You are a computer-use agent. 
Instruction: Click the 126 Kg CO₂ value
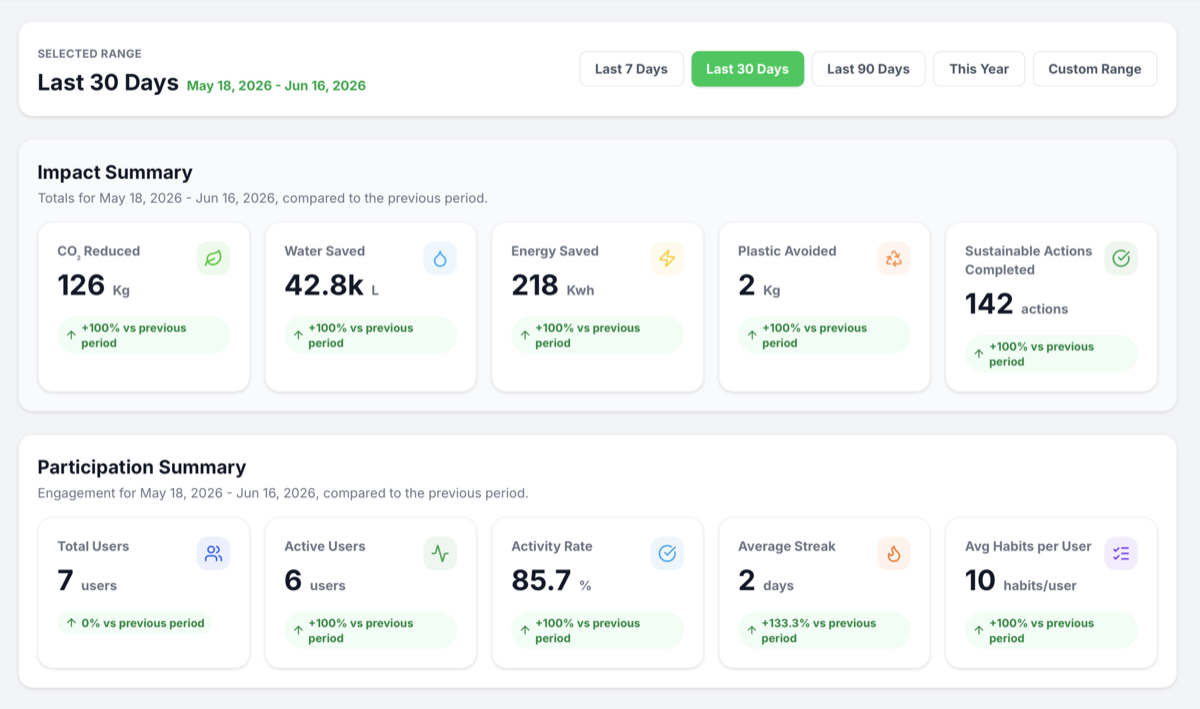[x=94, y=286]
